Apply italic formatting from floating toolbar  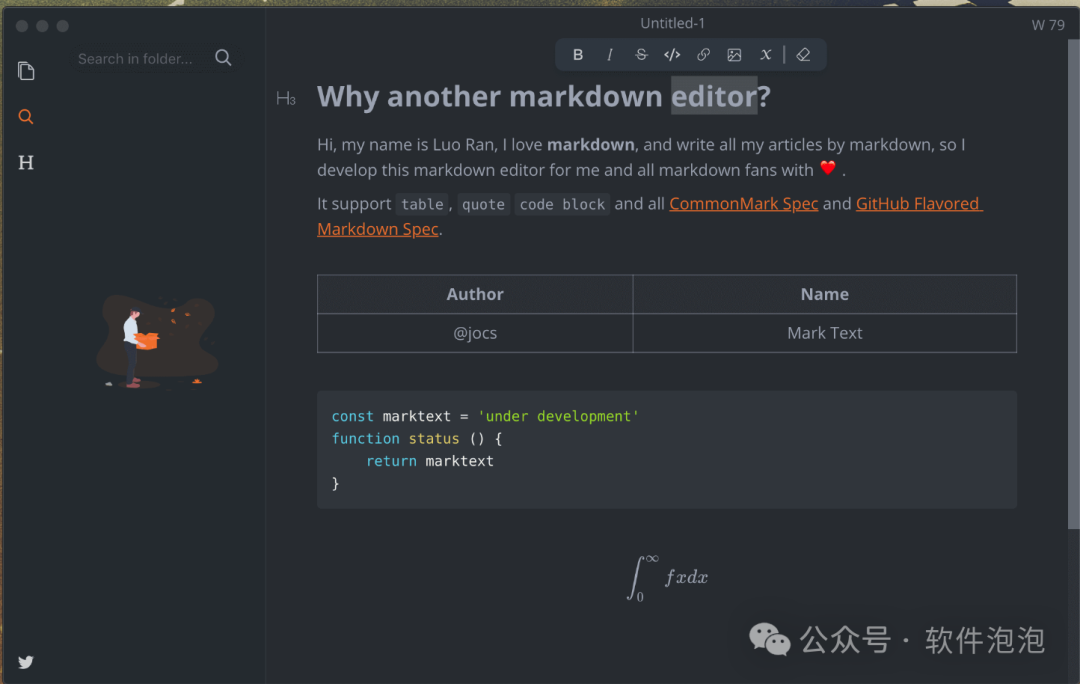(610, 54)
